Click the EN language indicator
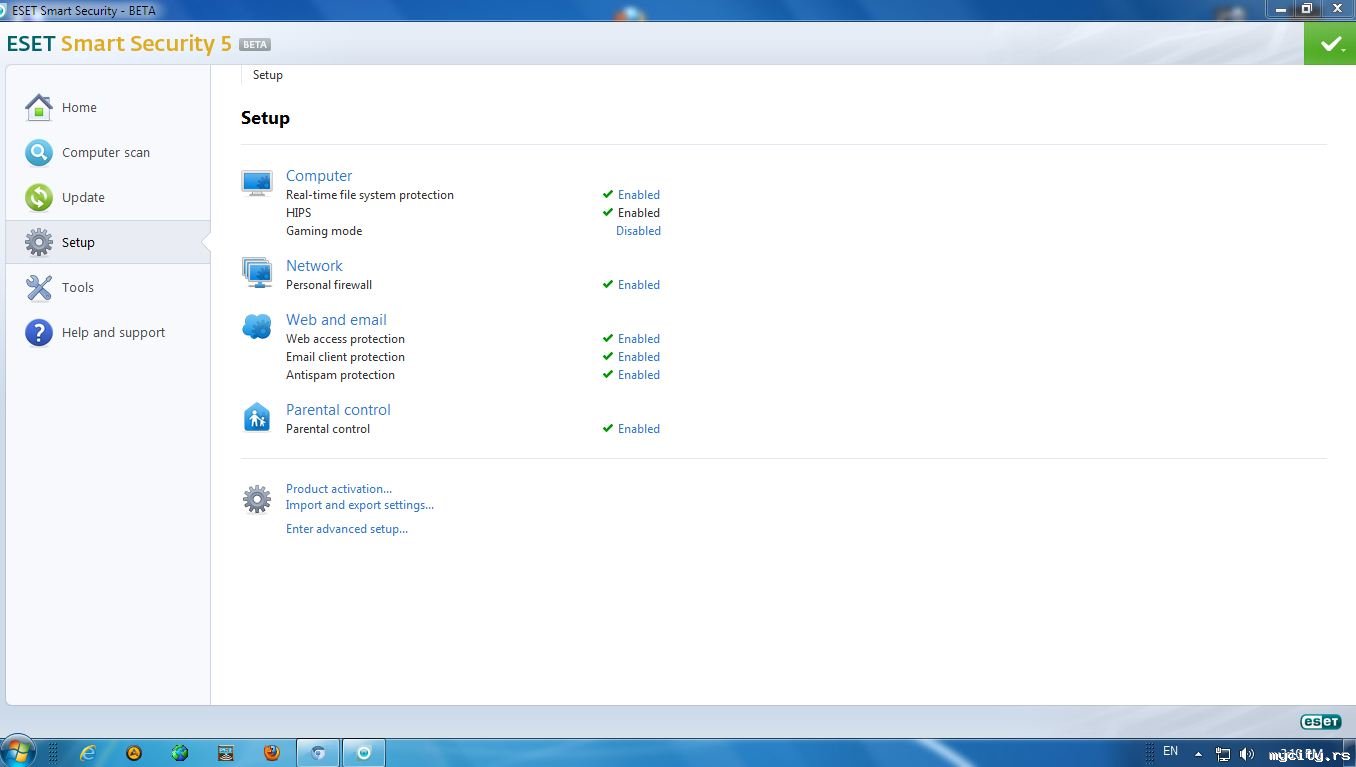 pos(1171,751)
